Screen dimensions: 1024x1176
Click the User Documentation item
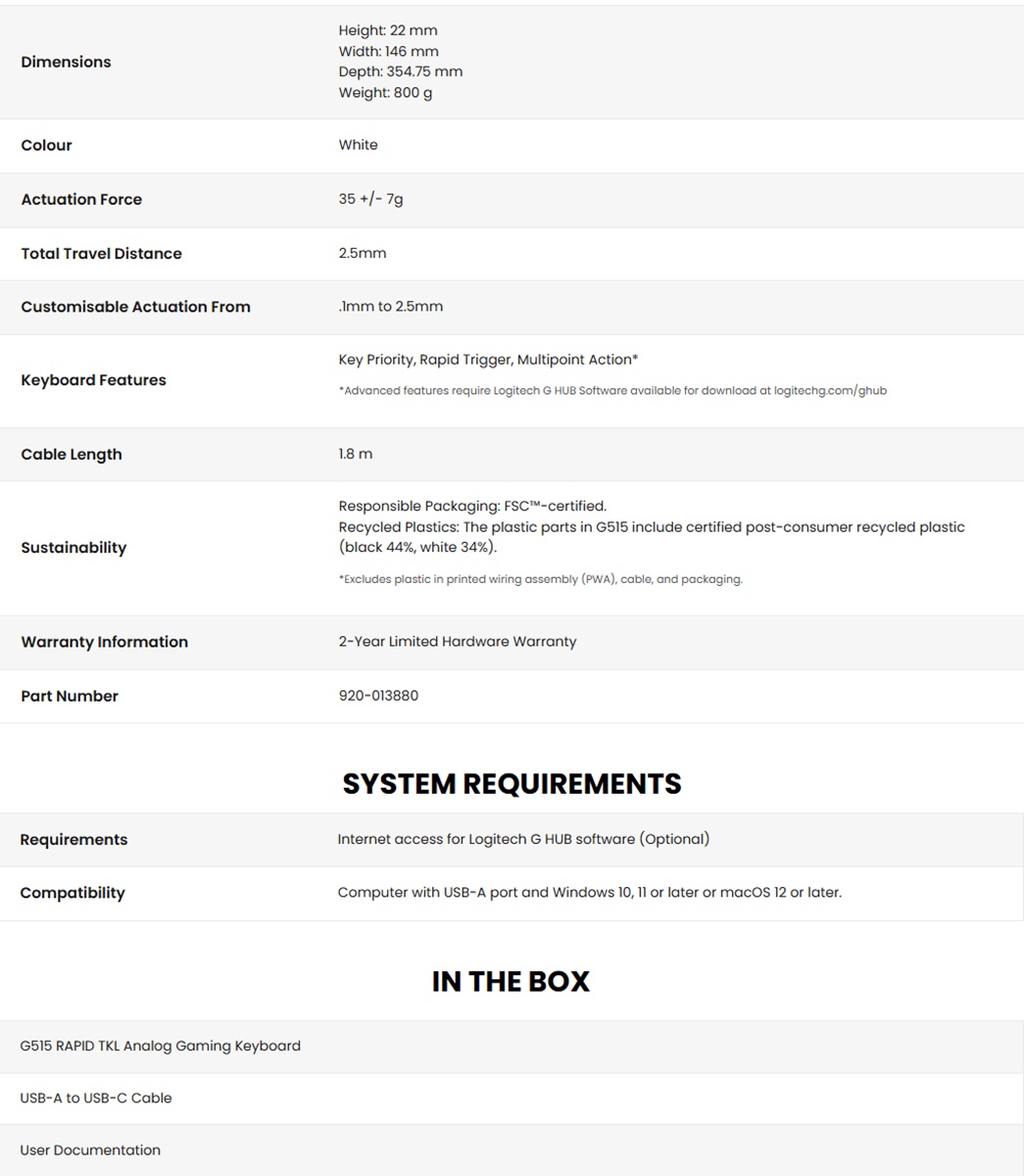tap(90, 1151)
